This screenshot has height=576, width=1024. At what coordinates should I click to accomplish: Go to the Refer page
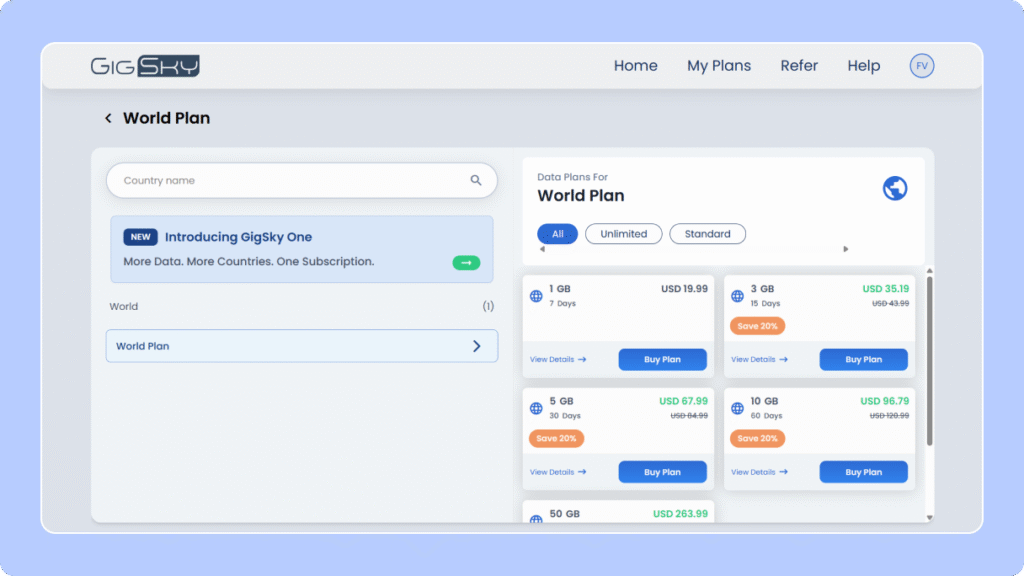click(x=799, y=66)
